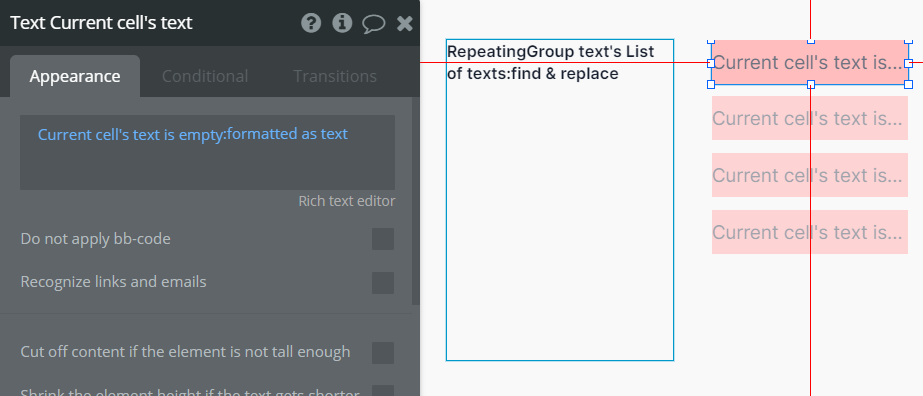Open the comment bubble icon
Screen dimensions: 923x396
[373, 24]
